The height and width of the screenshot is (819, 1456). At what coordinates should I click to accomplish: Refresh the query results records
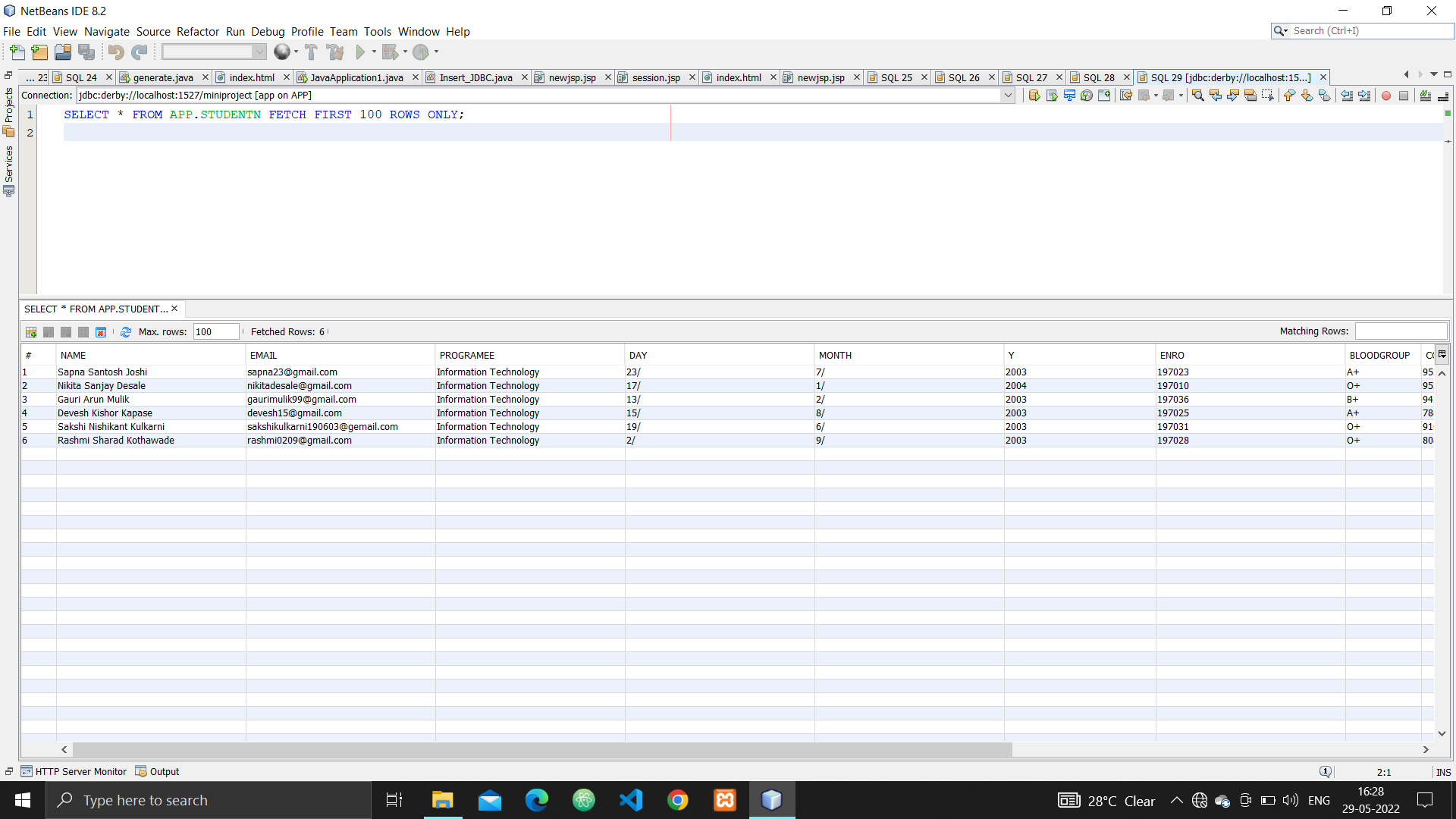point(126,332)
